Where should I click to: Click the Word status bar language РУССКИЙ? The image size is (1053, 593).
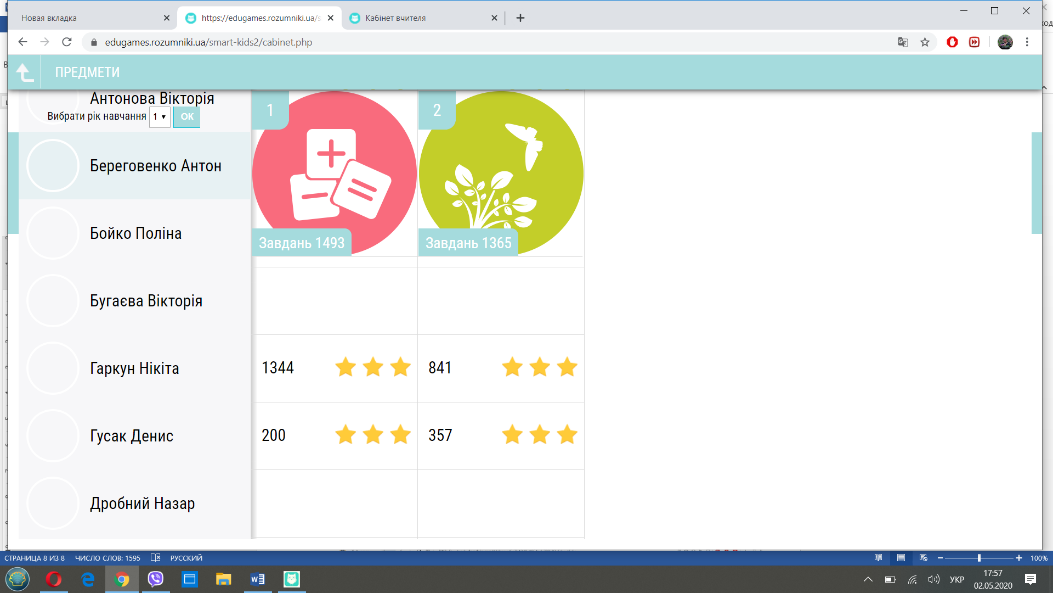(x=186, y=558)
